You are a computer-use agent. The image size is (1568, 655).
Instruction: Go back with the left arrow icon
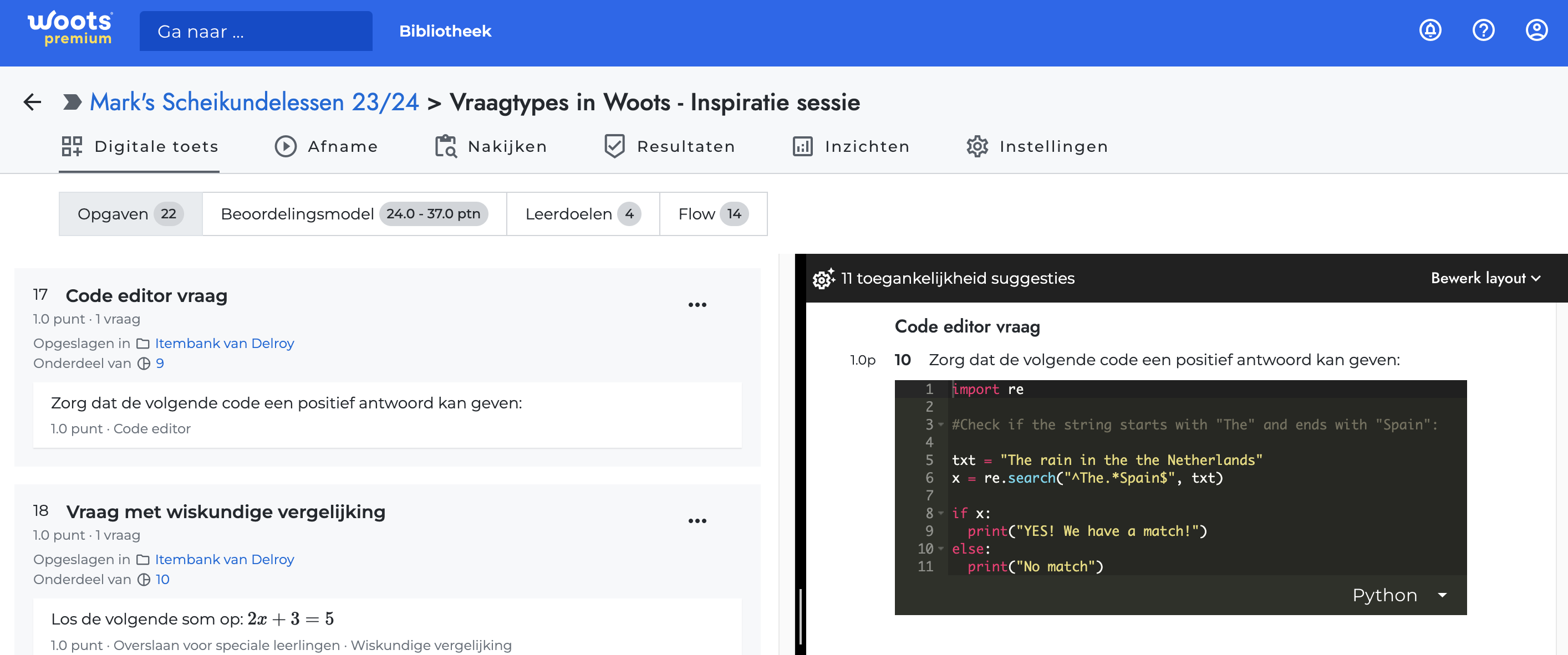(32, 101)
